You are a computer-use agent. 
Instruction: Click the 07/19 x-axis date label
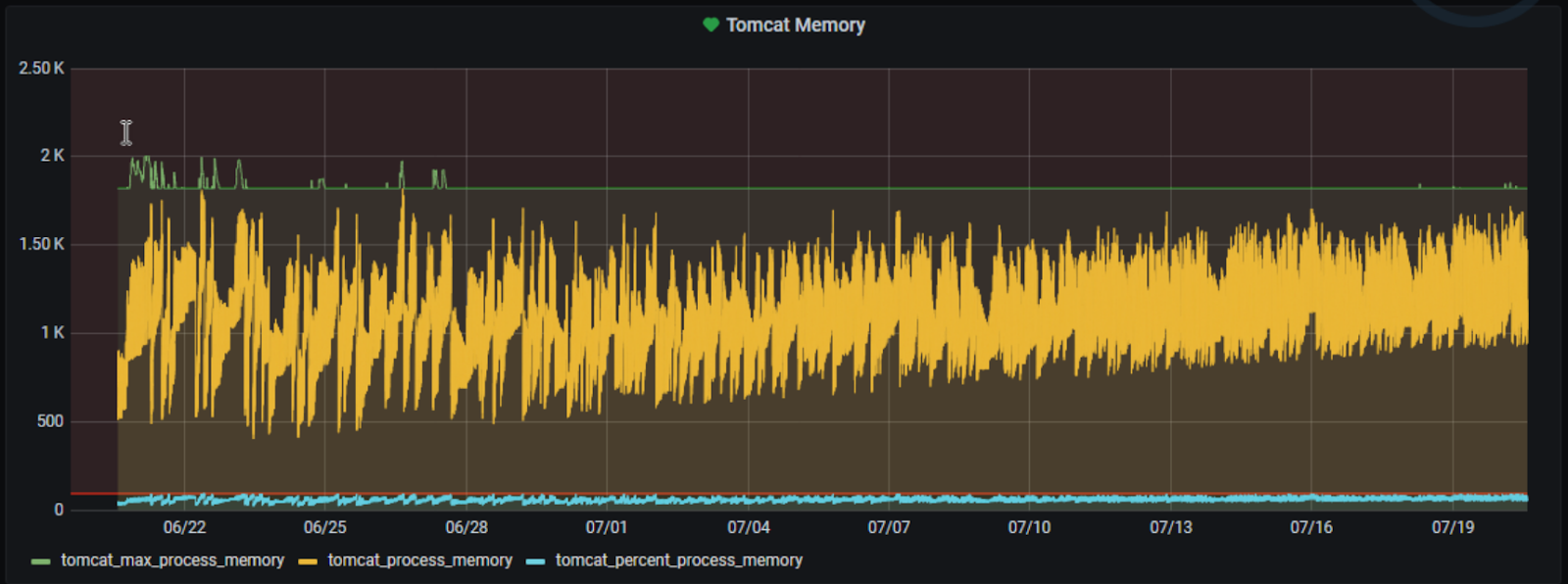(x=1453, y=527)
